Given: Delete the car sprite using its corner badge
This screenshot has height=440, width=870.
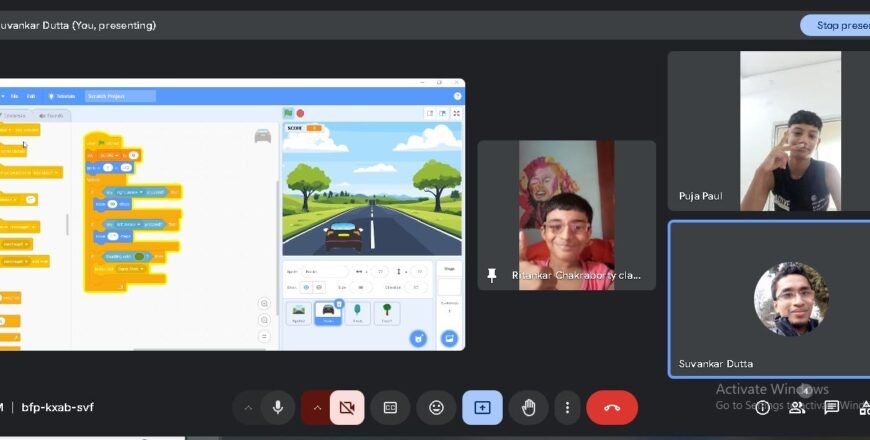Looking at the screenshot, I should 339,304.
